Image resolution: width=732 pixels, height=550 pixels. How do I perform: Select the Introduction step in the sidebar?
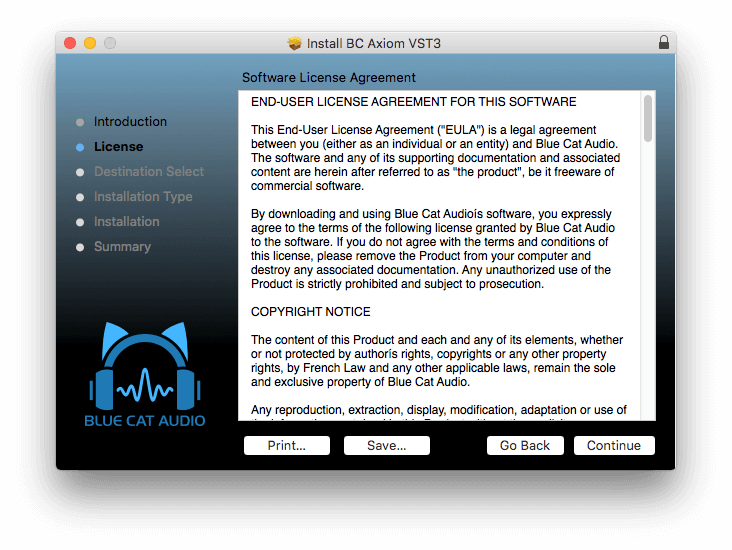pos(130,121)
